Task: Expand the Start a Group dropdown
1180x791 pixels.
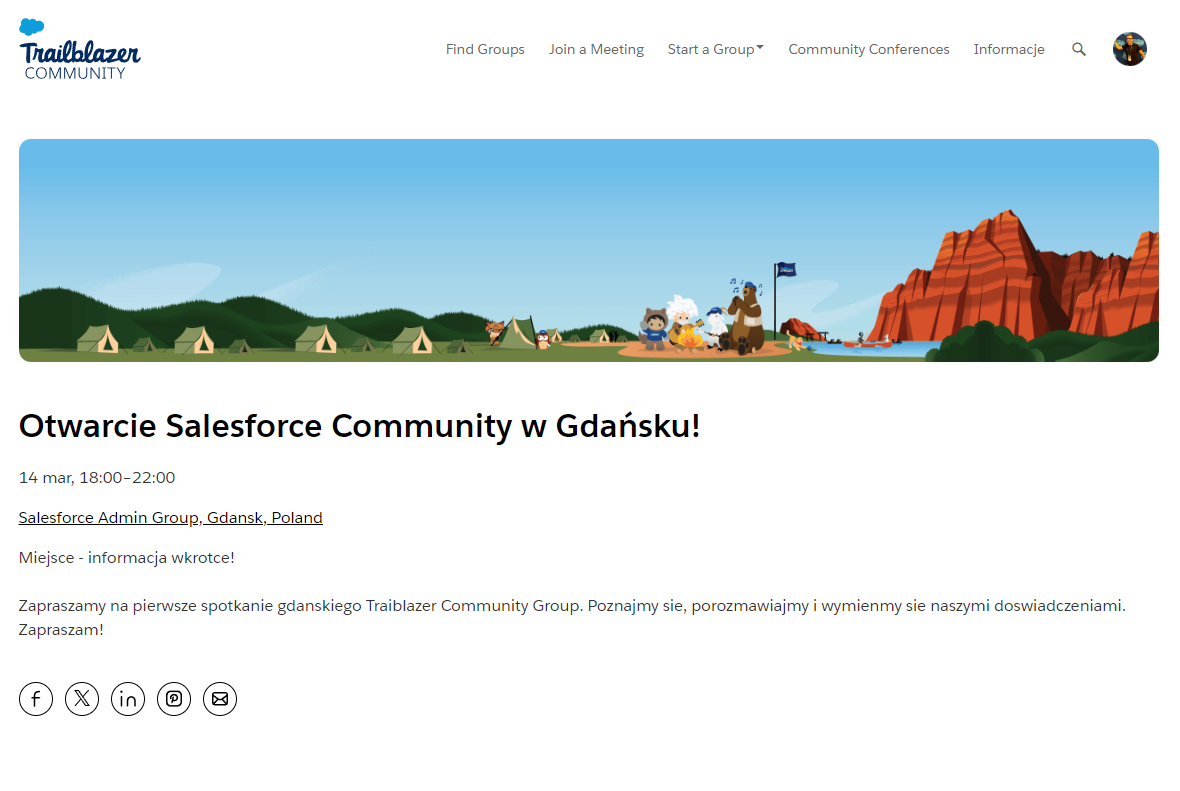Action: point(716,49)
